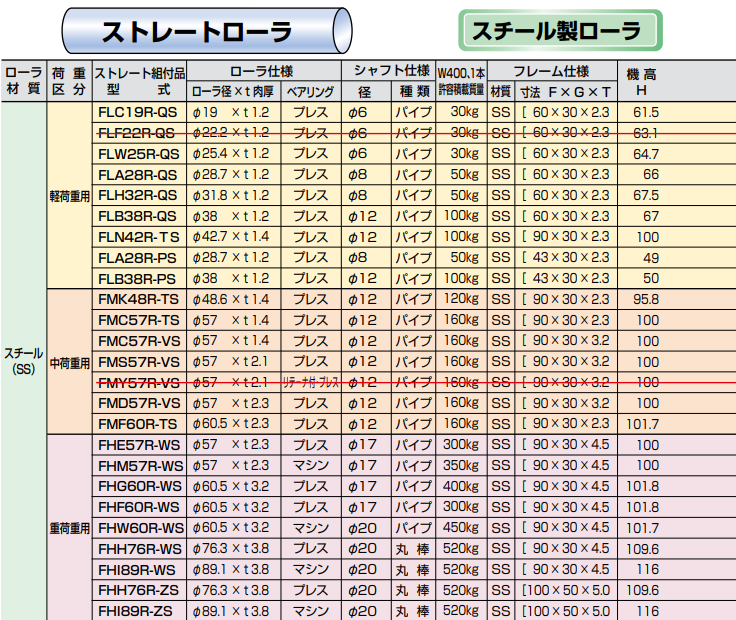
Task: Open model FLC19R-QS in the table
Action: click(138, 112)
